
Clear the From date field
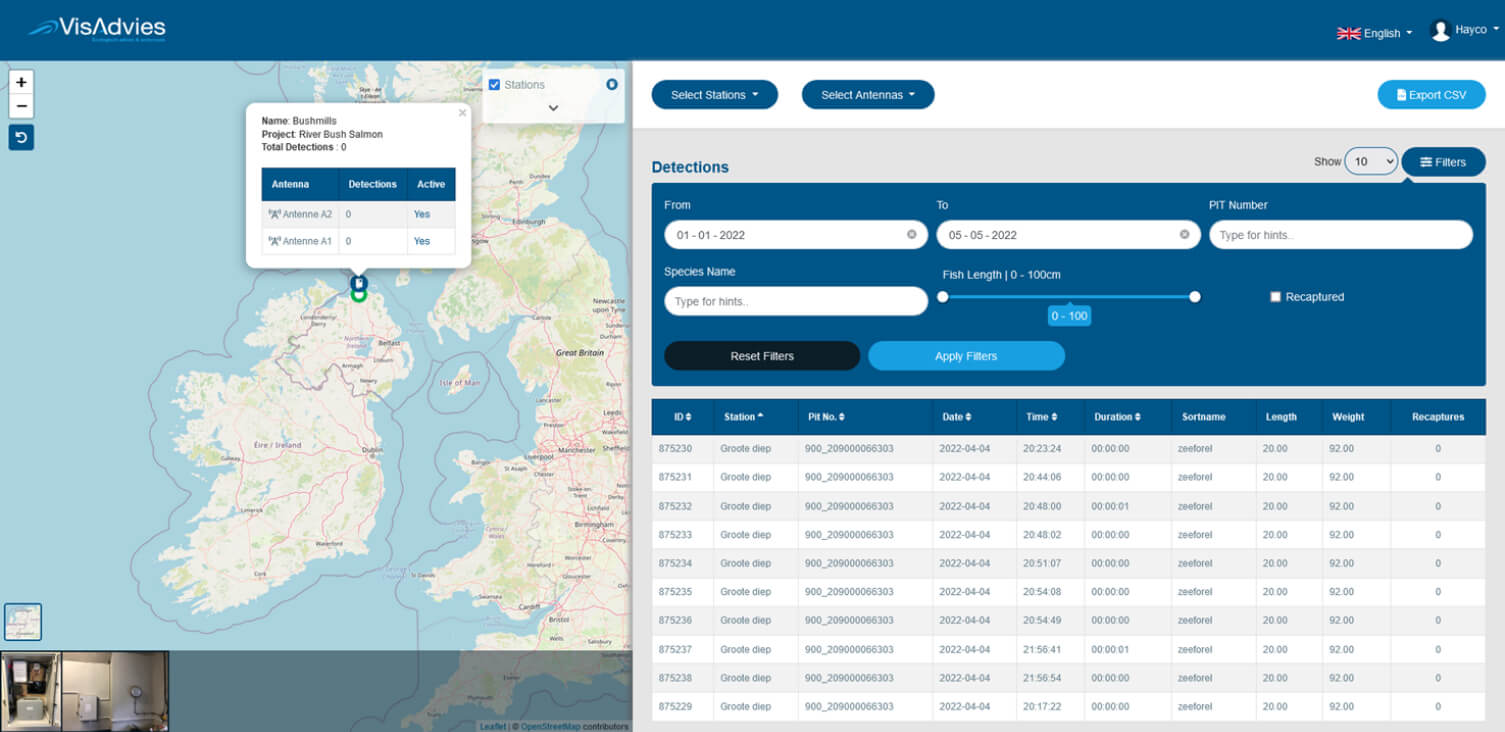(911, 235)
